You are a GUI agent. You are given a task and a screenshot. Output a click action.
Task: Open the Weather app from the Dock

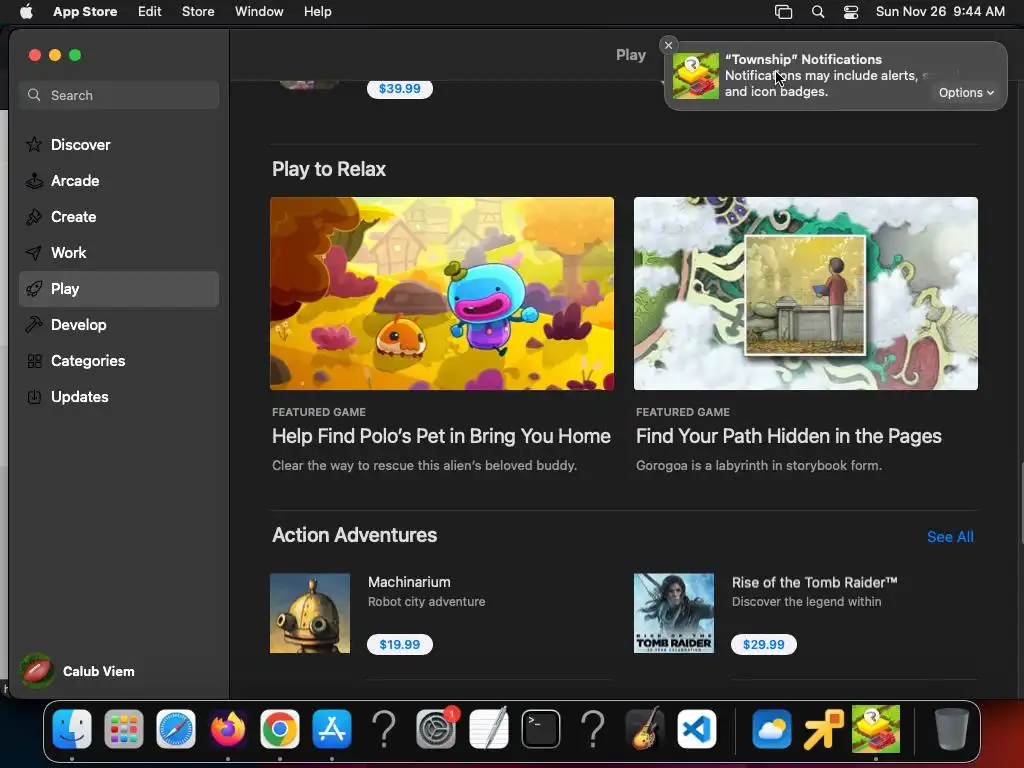(771, 729)
